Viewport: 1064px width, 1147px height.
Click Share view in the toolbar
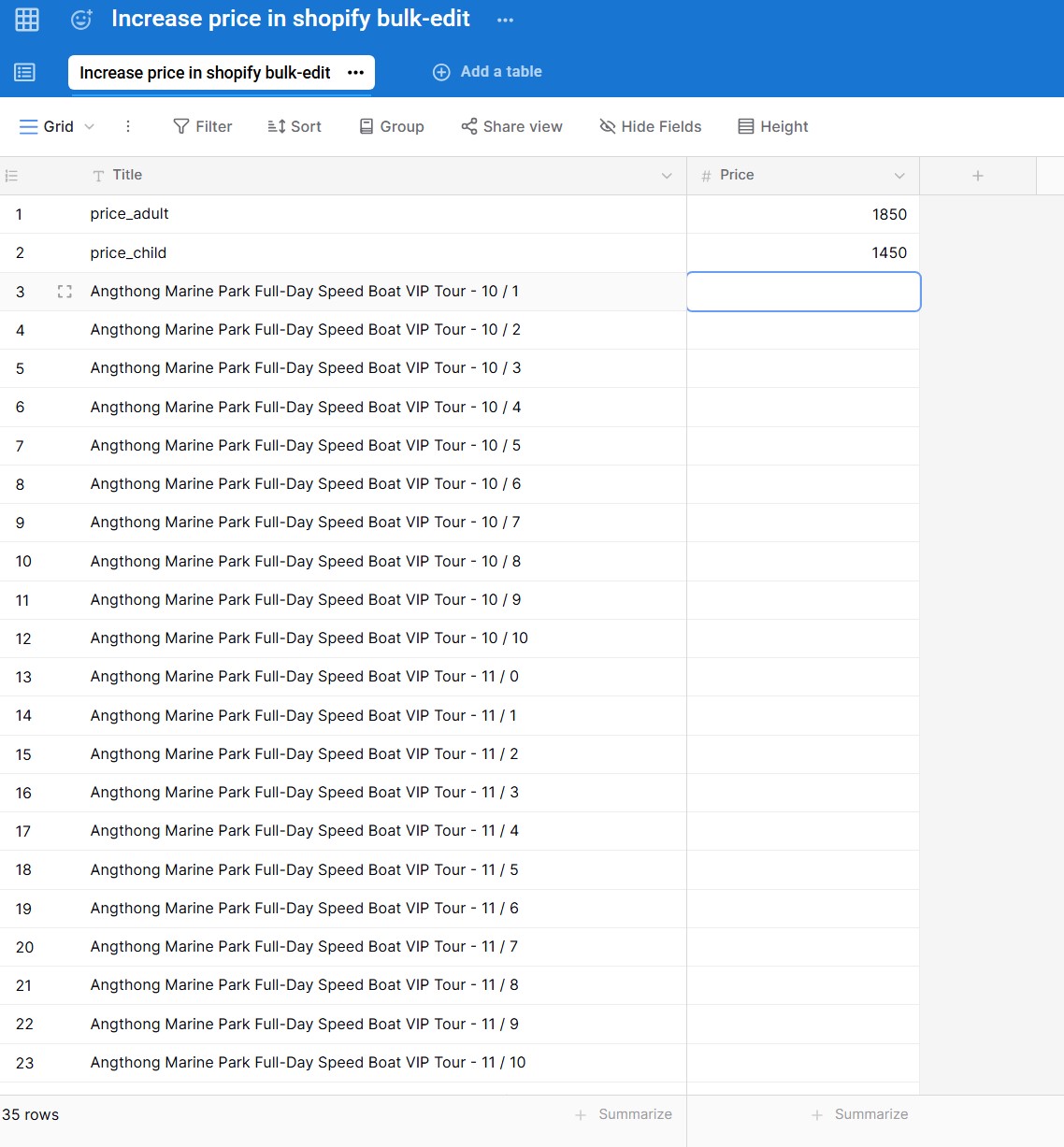tap(511, 126)
